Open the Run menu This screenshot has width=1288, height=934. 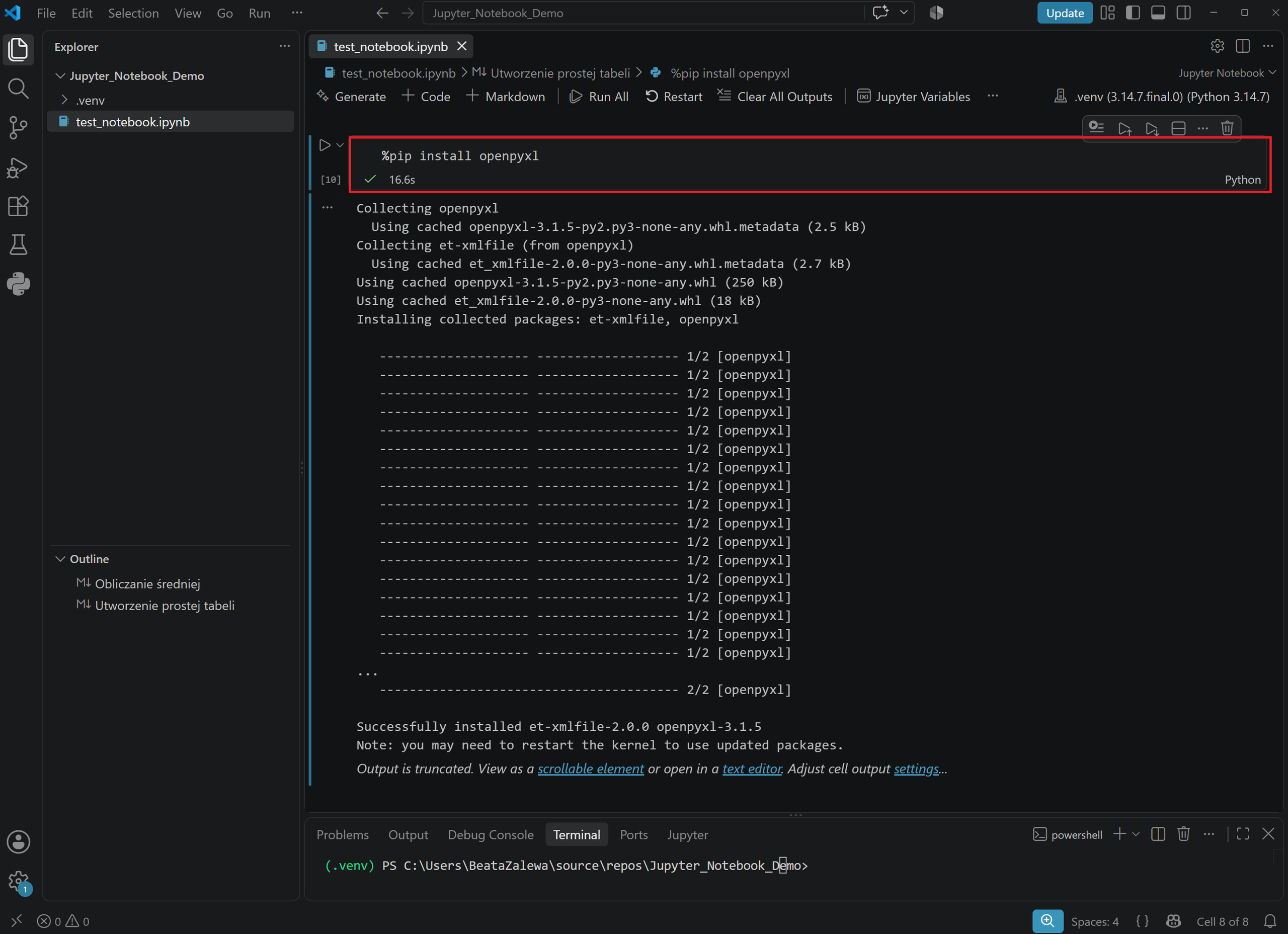(x=260, y=13)
